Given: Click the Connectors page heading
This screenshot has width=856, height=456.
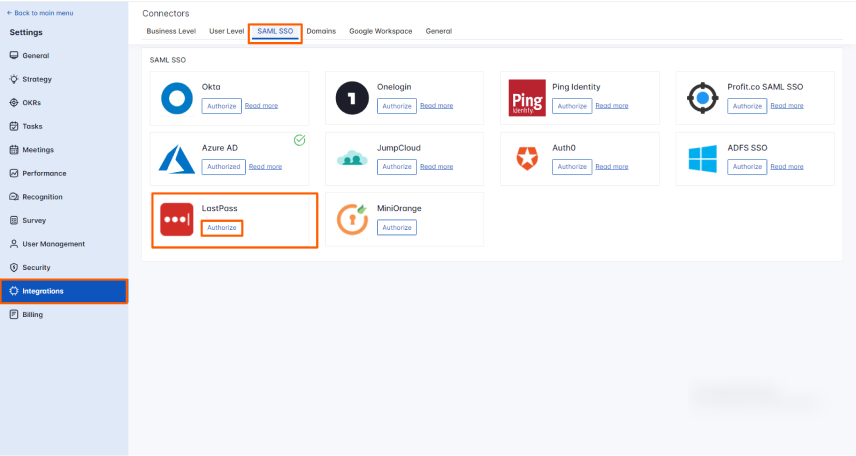Looking at the screenshot, I should pyautogui.click(x=166, y=13).
